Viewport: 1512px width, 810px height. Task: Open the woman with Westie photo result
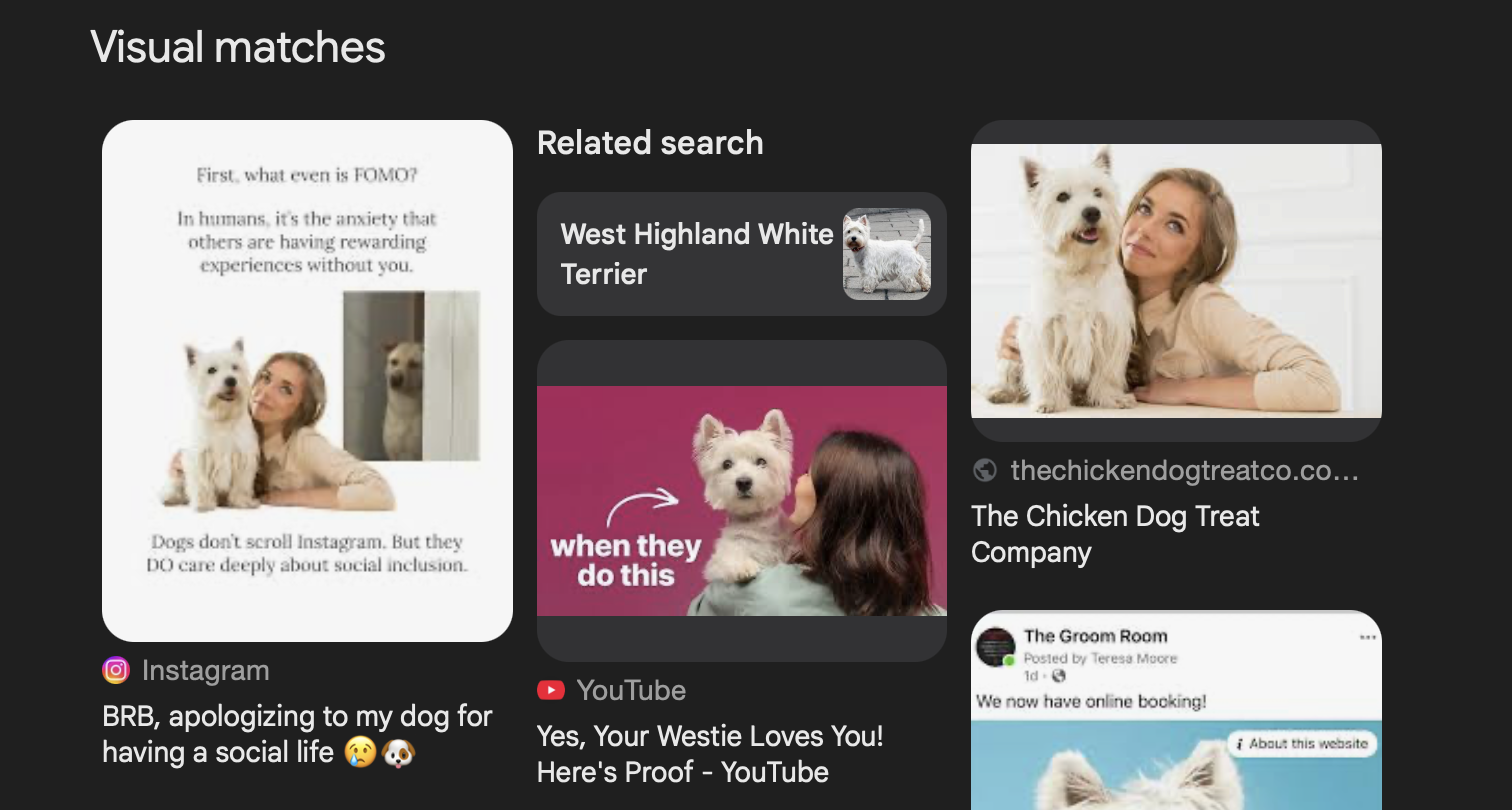click(x=1176, y=281)
